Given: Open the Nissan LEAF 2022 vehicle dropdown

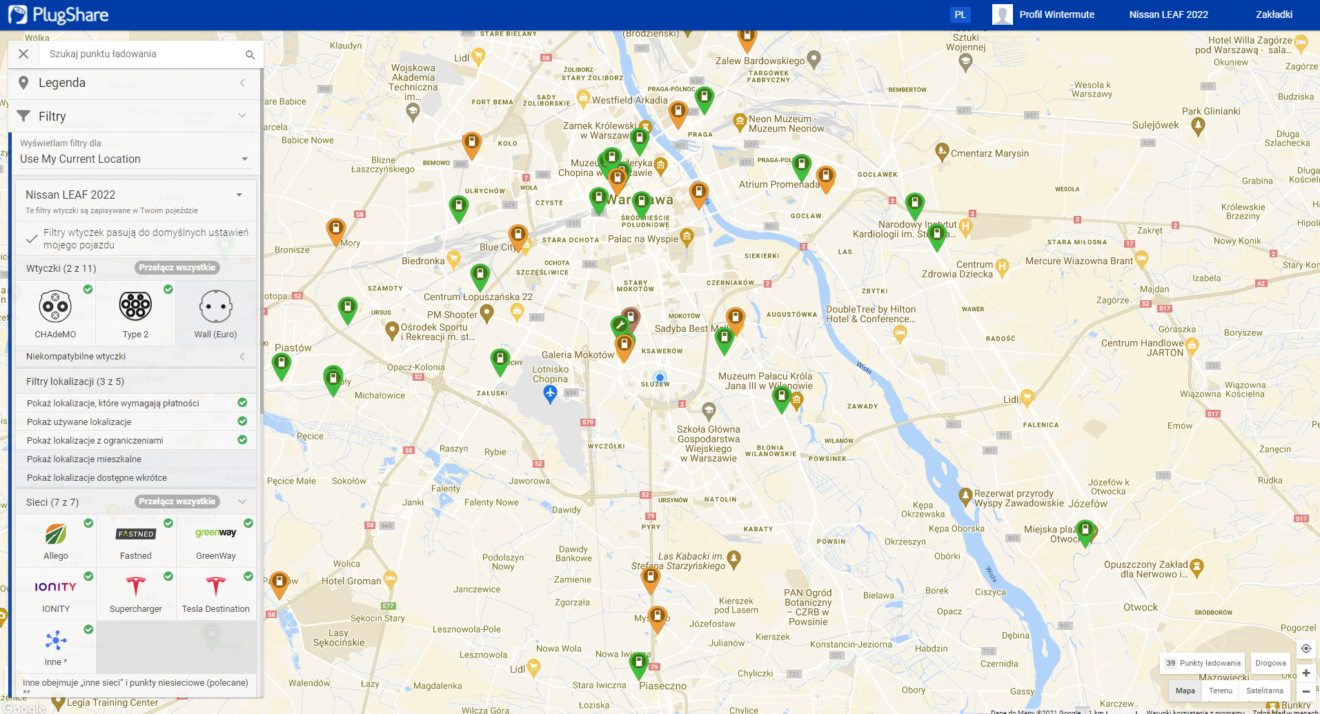Looking at the screenshot, I should 135,195.
